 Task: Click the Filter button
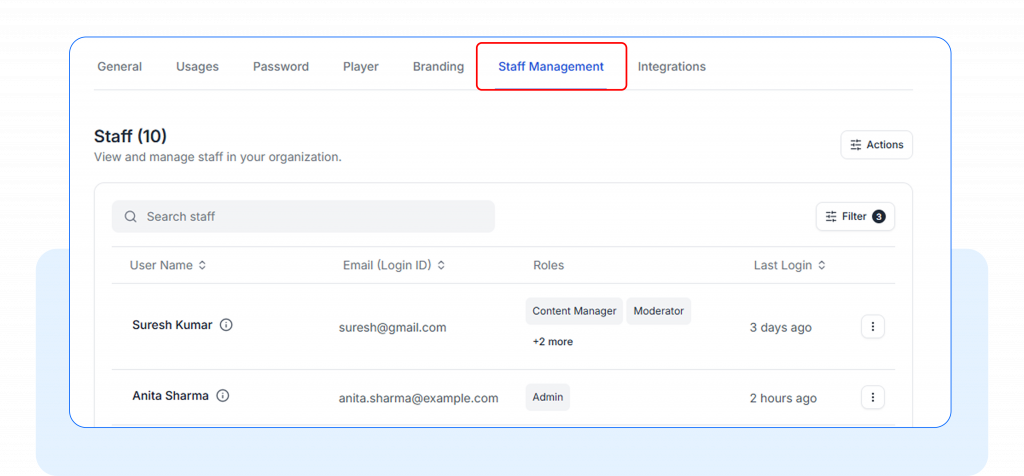point(854,217)
